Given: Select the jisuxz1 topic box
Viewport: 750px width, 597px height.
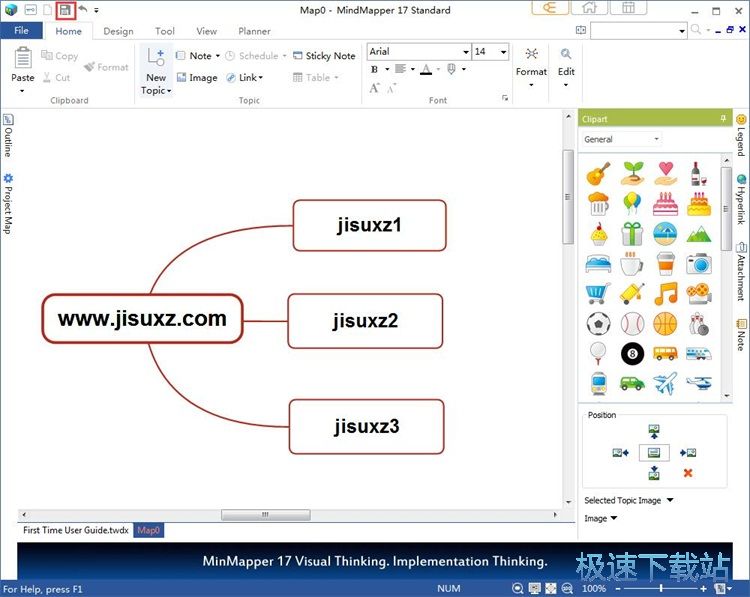Looking at the screenshot, I should click(369, 225).
